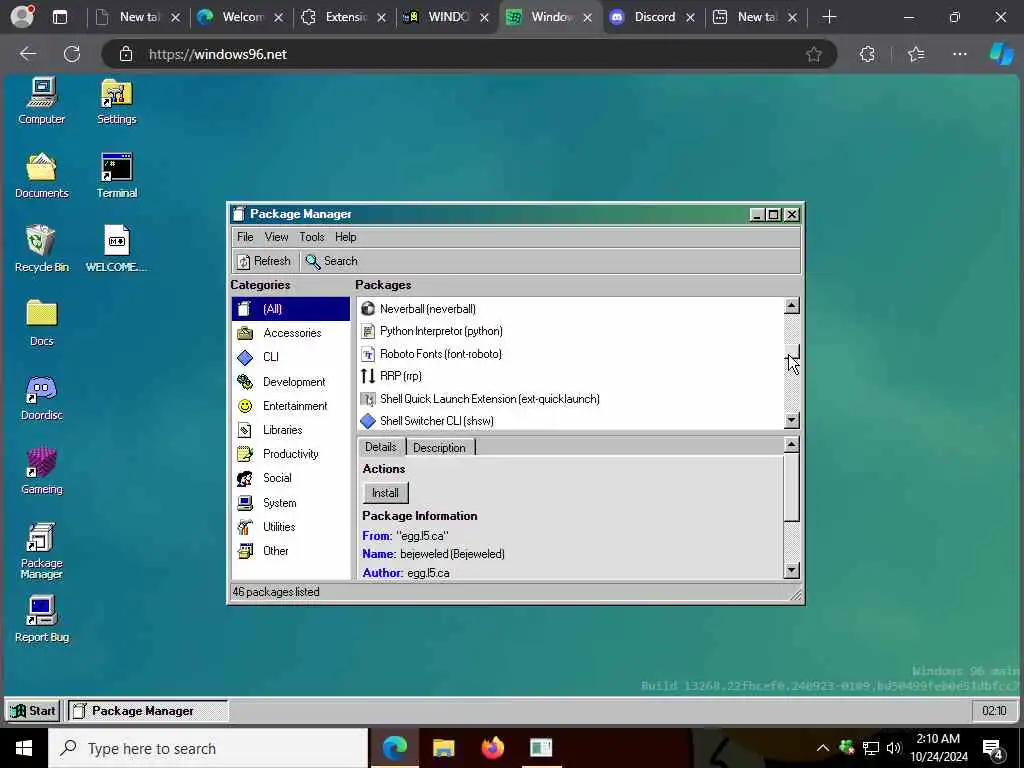Open Windows notification center
The width and height of the screenshot is (1024, 768).
tap(993, 748)
